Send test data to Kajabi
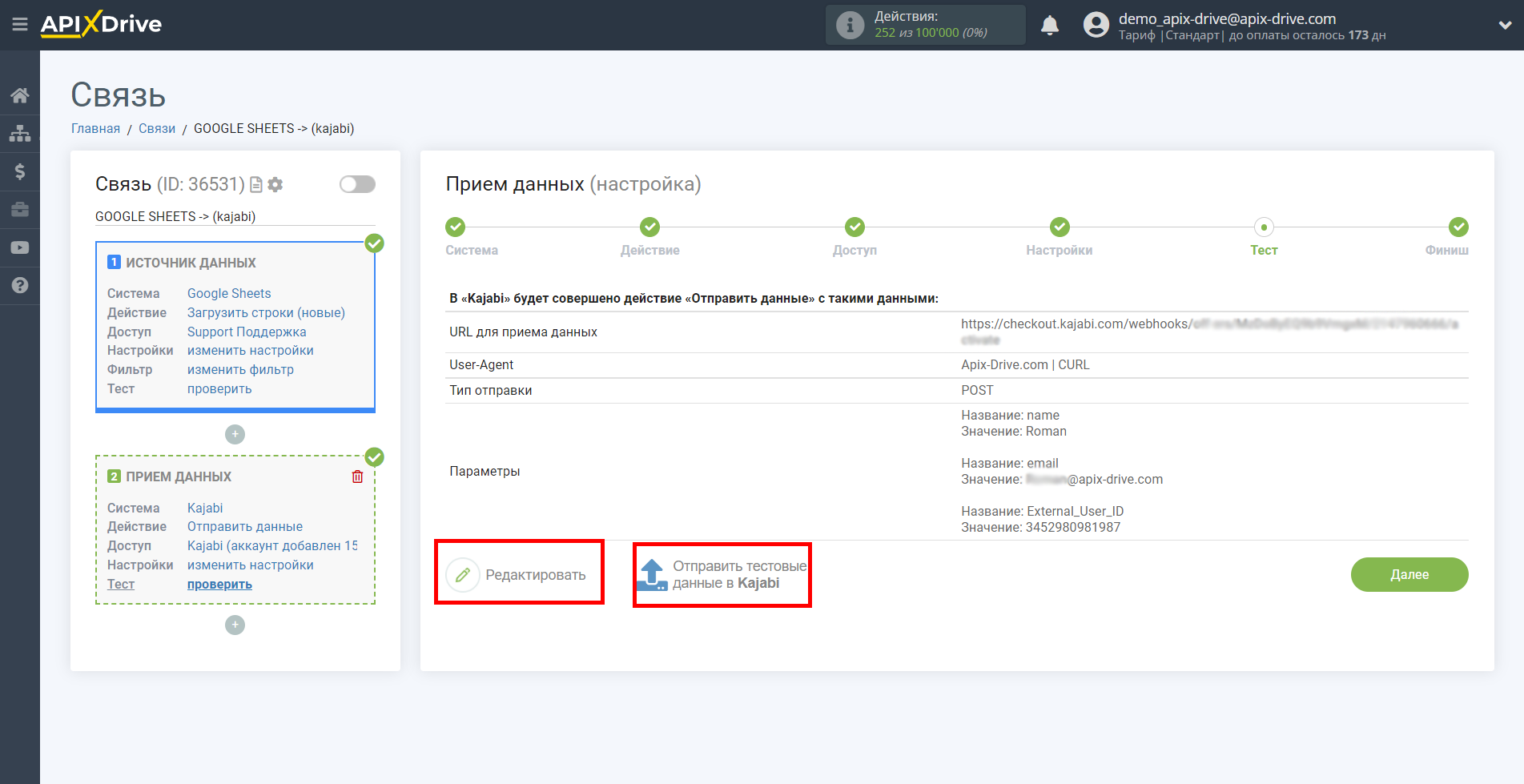This screenshot has height=784, width=1524. 722,575
